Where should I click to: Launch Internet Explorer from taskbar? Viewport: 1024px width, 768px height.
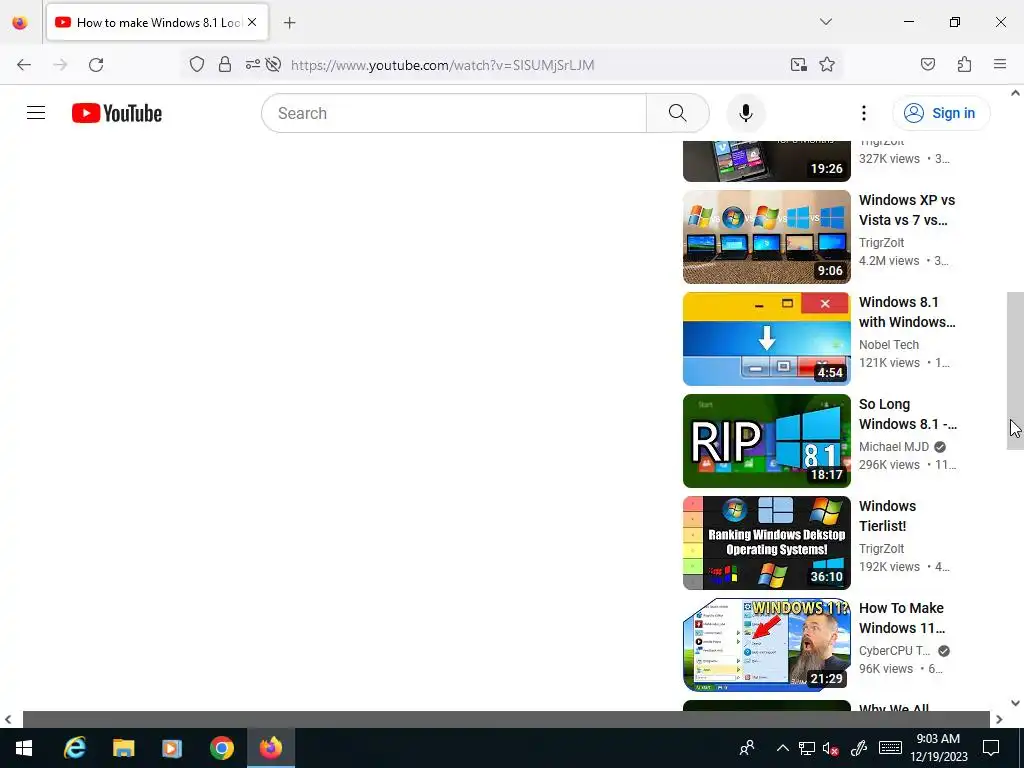pos(74,748)
